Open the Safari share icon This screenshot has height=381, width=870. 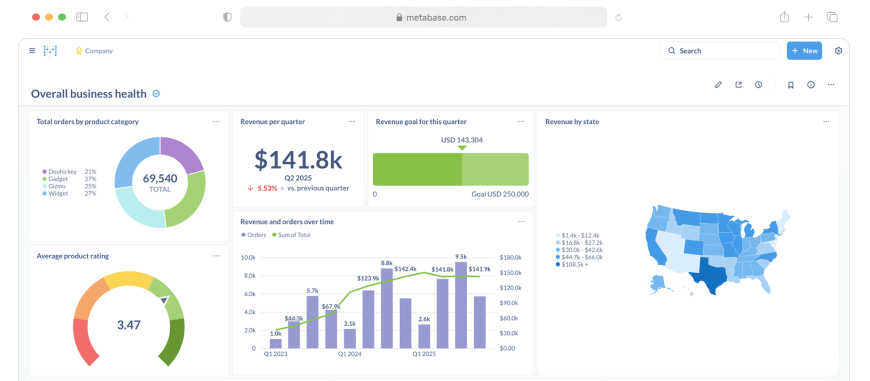784,17
